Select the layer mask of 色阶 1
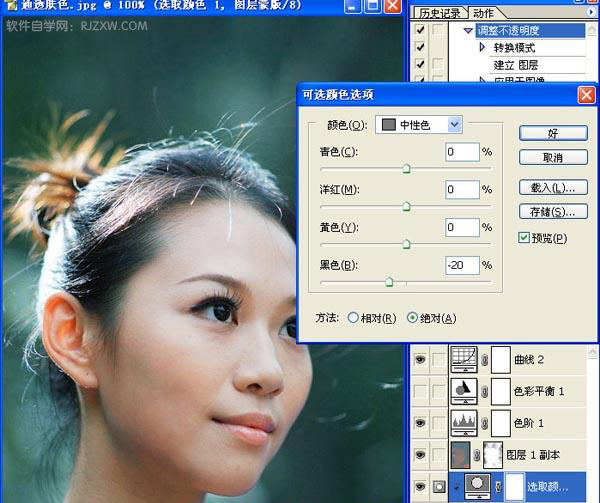 click(501, 423)
